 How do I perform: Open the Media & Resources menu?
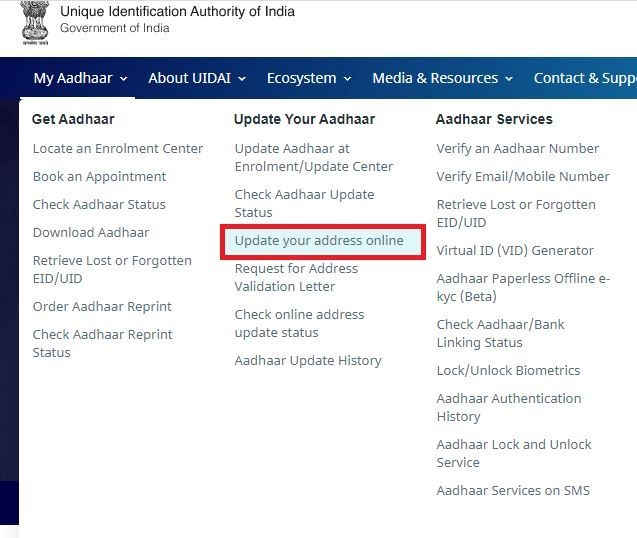point(442,78)
